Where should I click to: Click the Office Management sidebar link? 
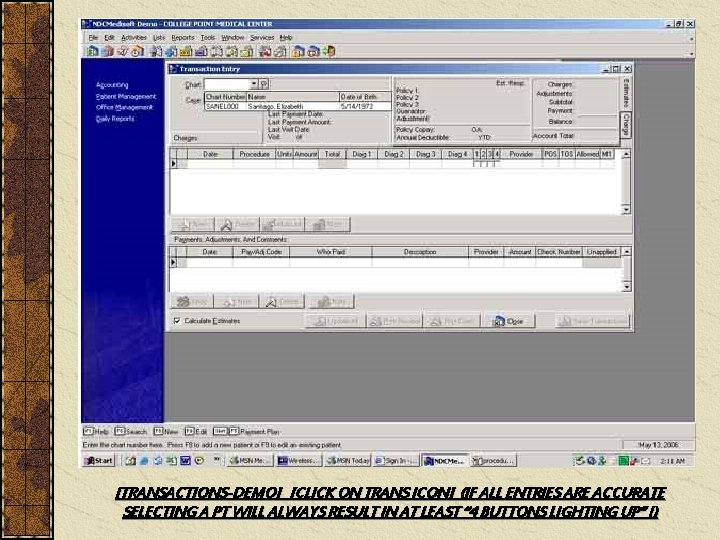click(x=124, y=107)
